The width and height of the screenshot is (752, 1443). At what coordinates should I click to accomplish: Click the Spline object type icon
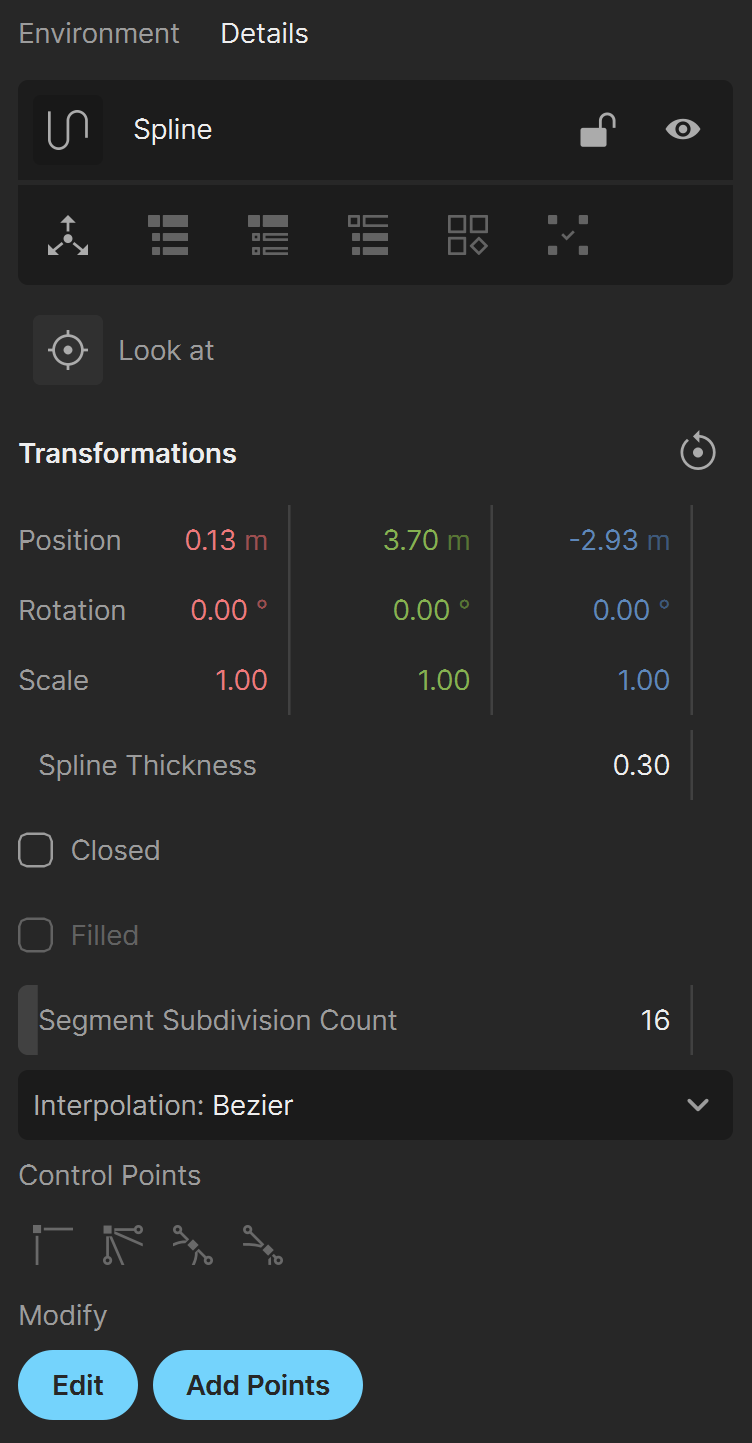(x=68, y=130)
